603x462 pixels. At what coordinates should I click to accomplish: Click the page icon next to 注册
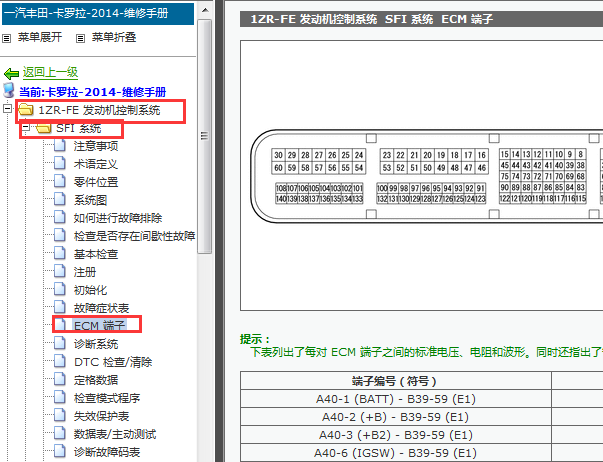[x=60, y=272]
